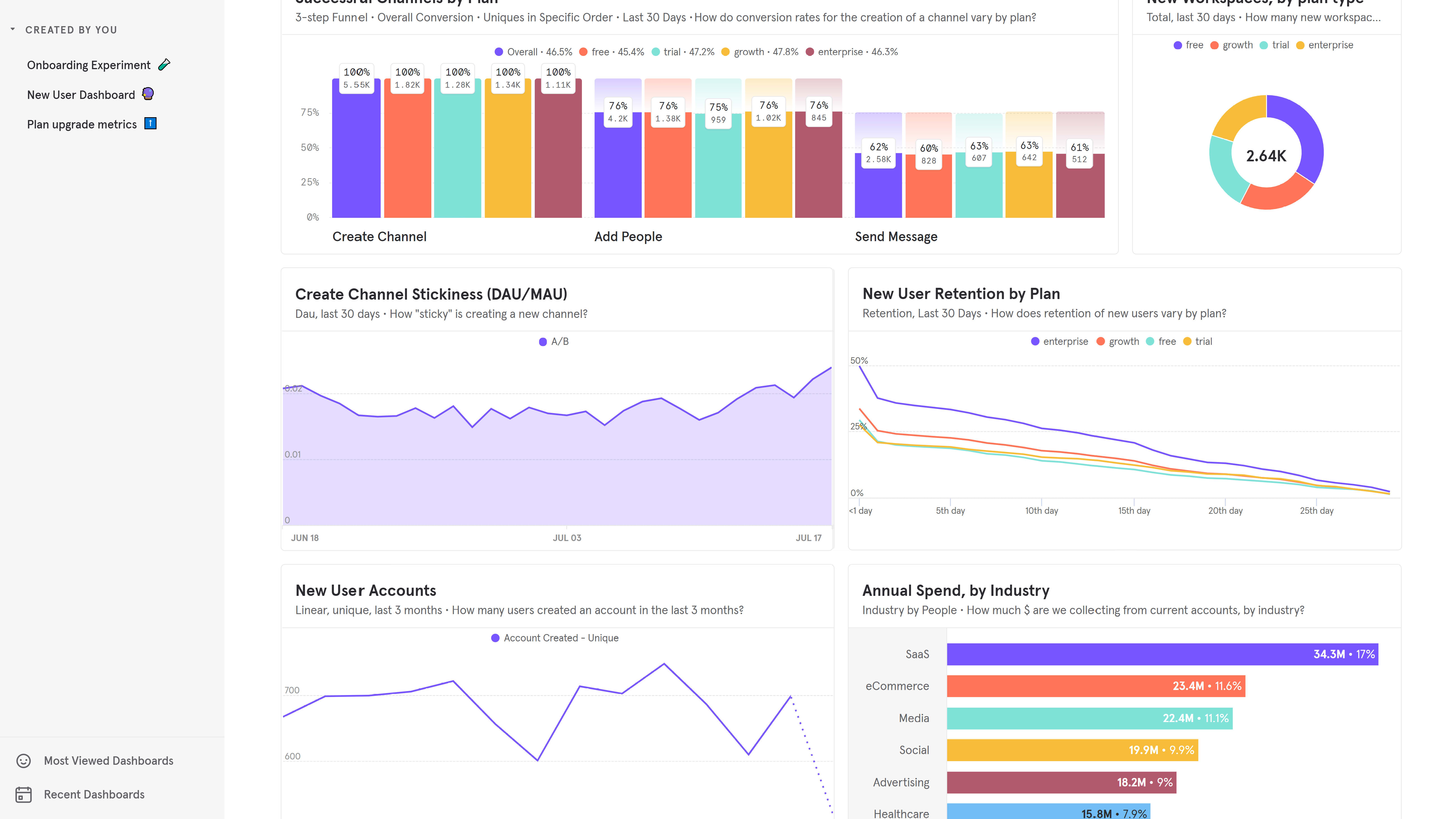
Task: Toggle growth legend in Retention chart
Action: [x=1117, y=341]
